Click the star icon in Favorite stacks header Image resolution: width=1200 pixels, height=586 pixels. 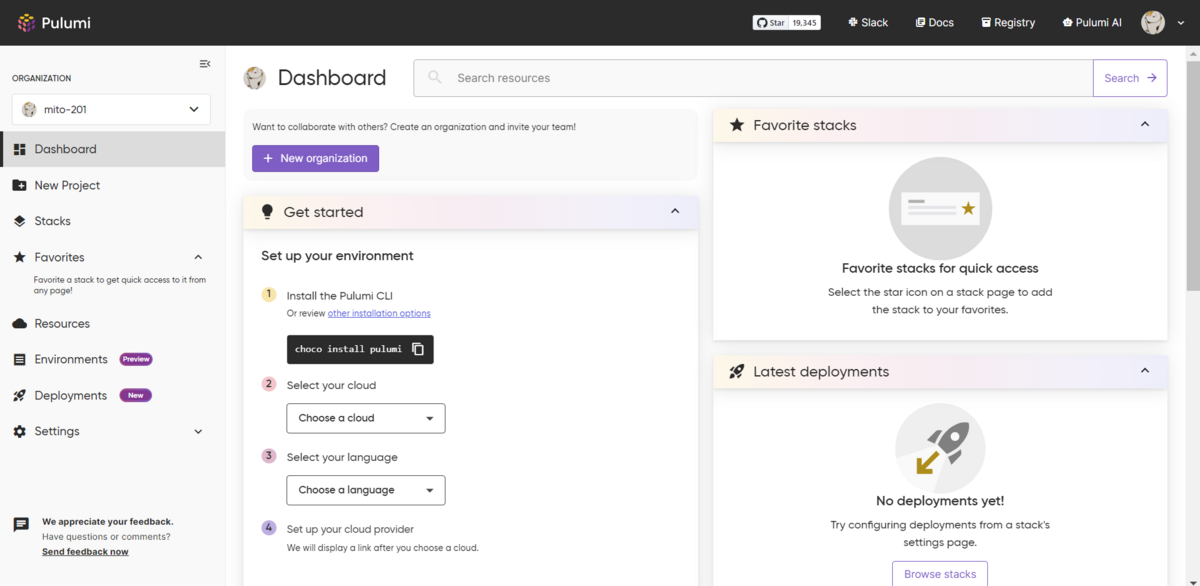click(737, 125)
